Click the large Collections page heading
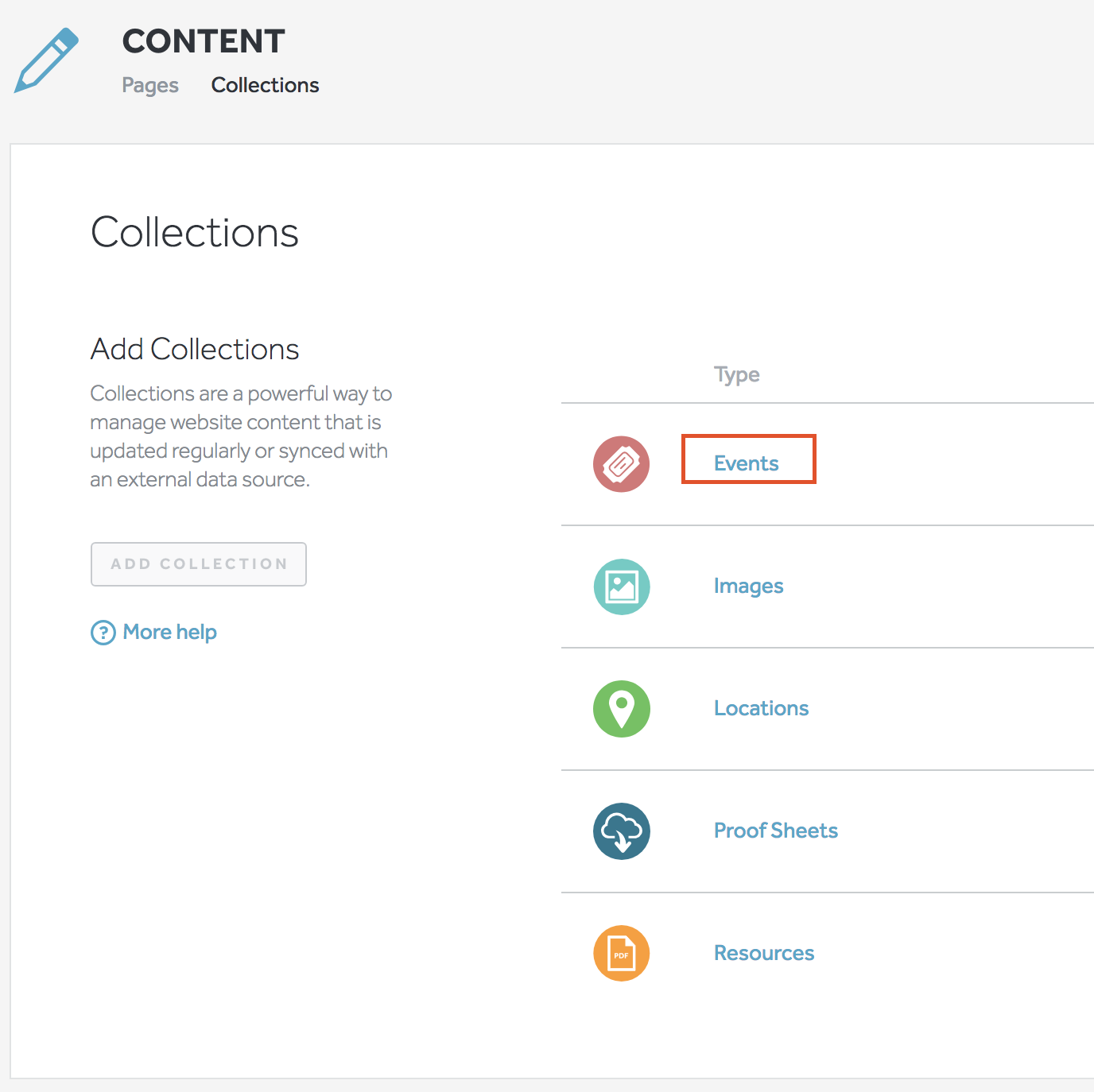 195,232
